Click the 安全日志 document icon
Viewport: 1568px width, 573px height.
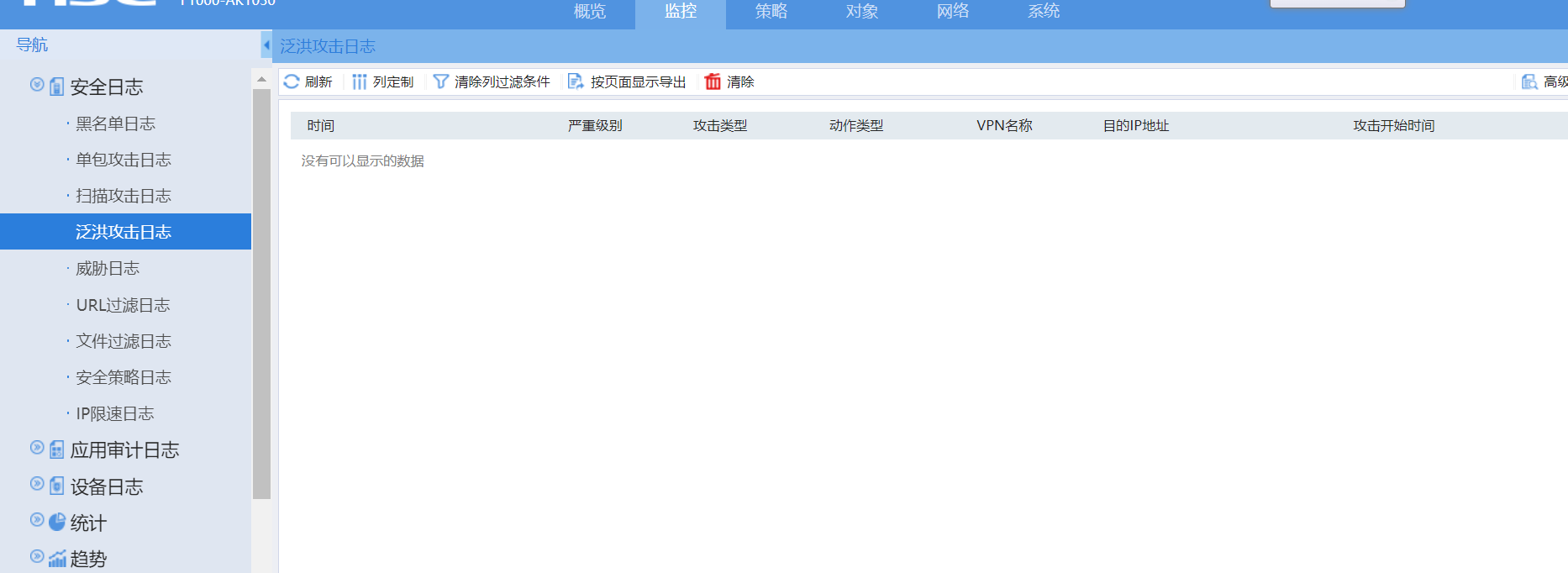pyautogui.click(x=57, y=87)
